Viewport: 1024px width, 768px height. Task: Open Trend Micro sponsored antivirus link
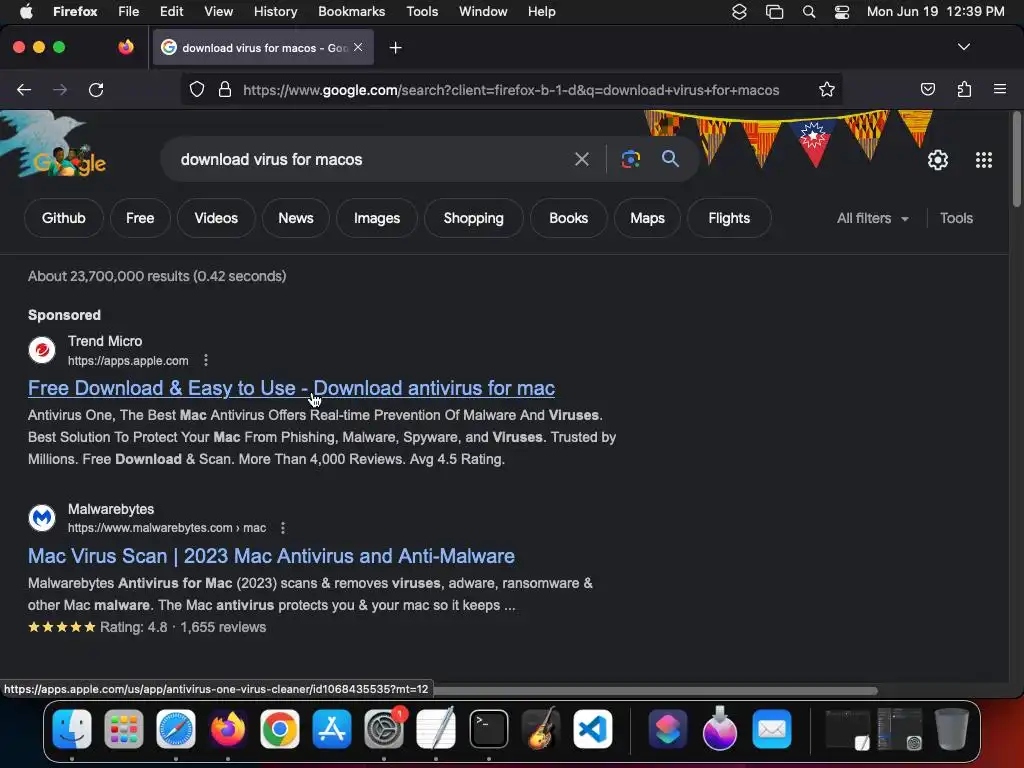[291, 388]
